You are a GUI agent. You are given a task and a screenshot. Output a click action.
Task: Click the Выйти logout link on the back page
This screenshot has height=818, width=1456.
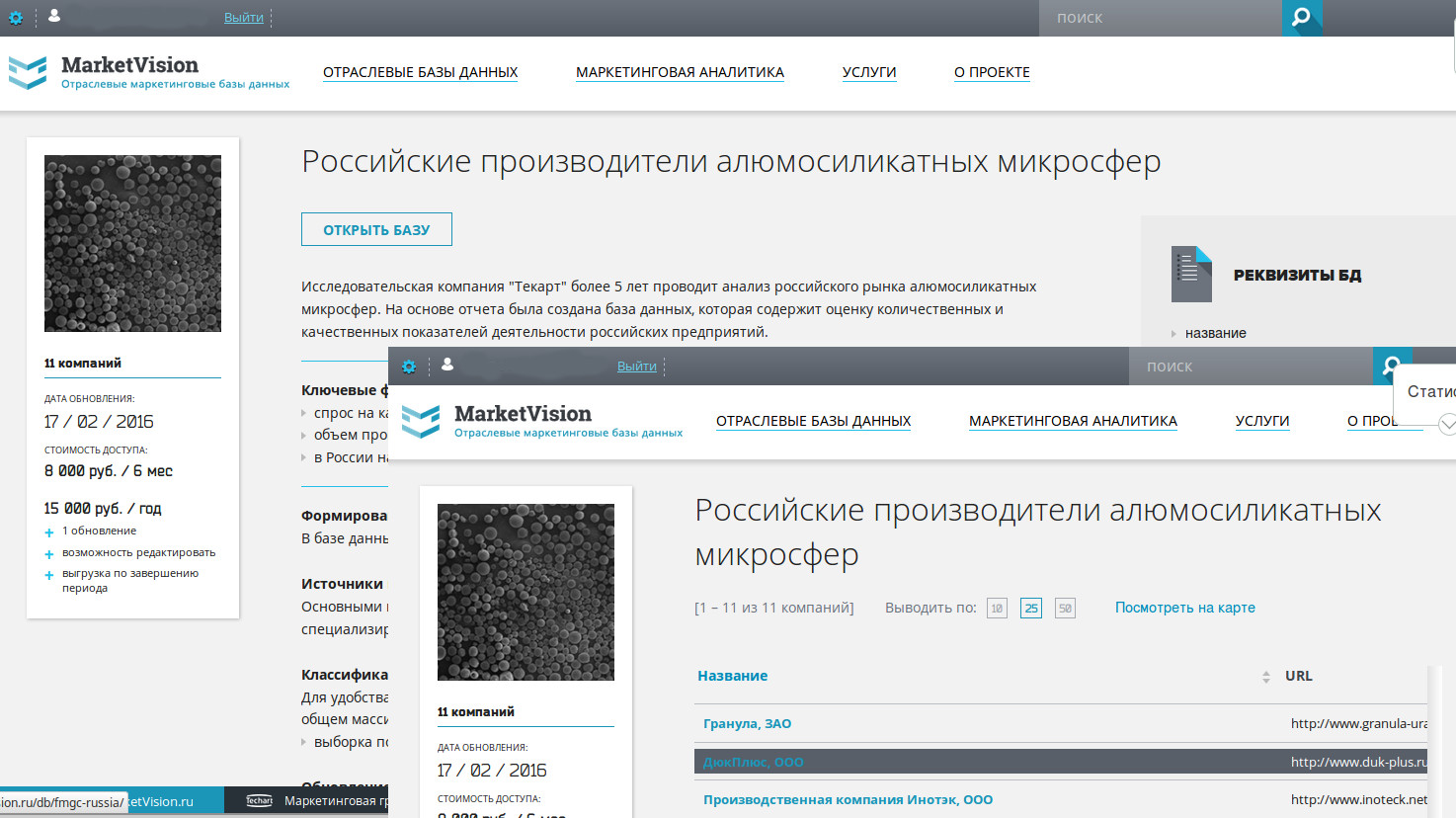pos(244,18)
